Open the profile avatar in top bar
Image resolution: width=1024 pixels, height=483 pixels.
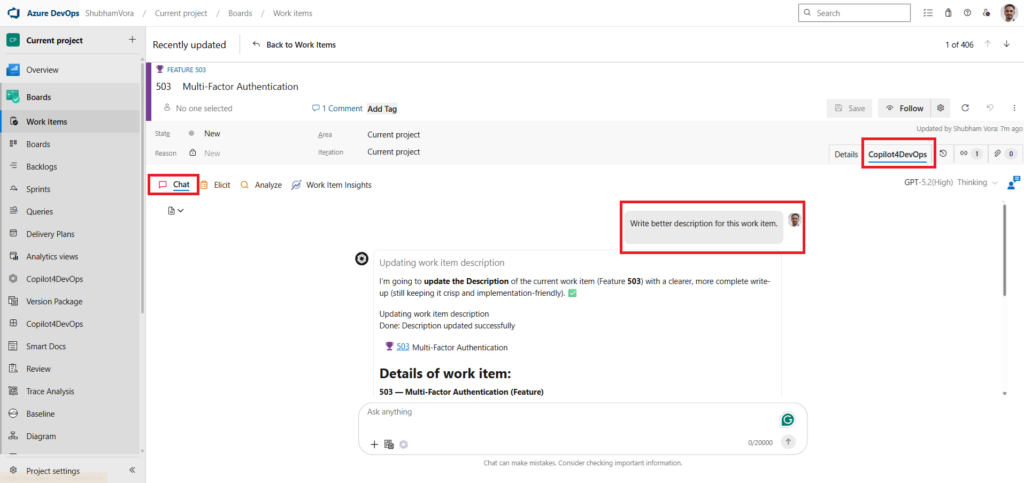[x=1009, y=13]
